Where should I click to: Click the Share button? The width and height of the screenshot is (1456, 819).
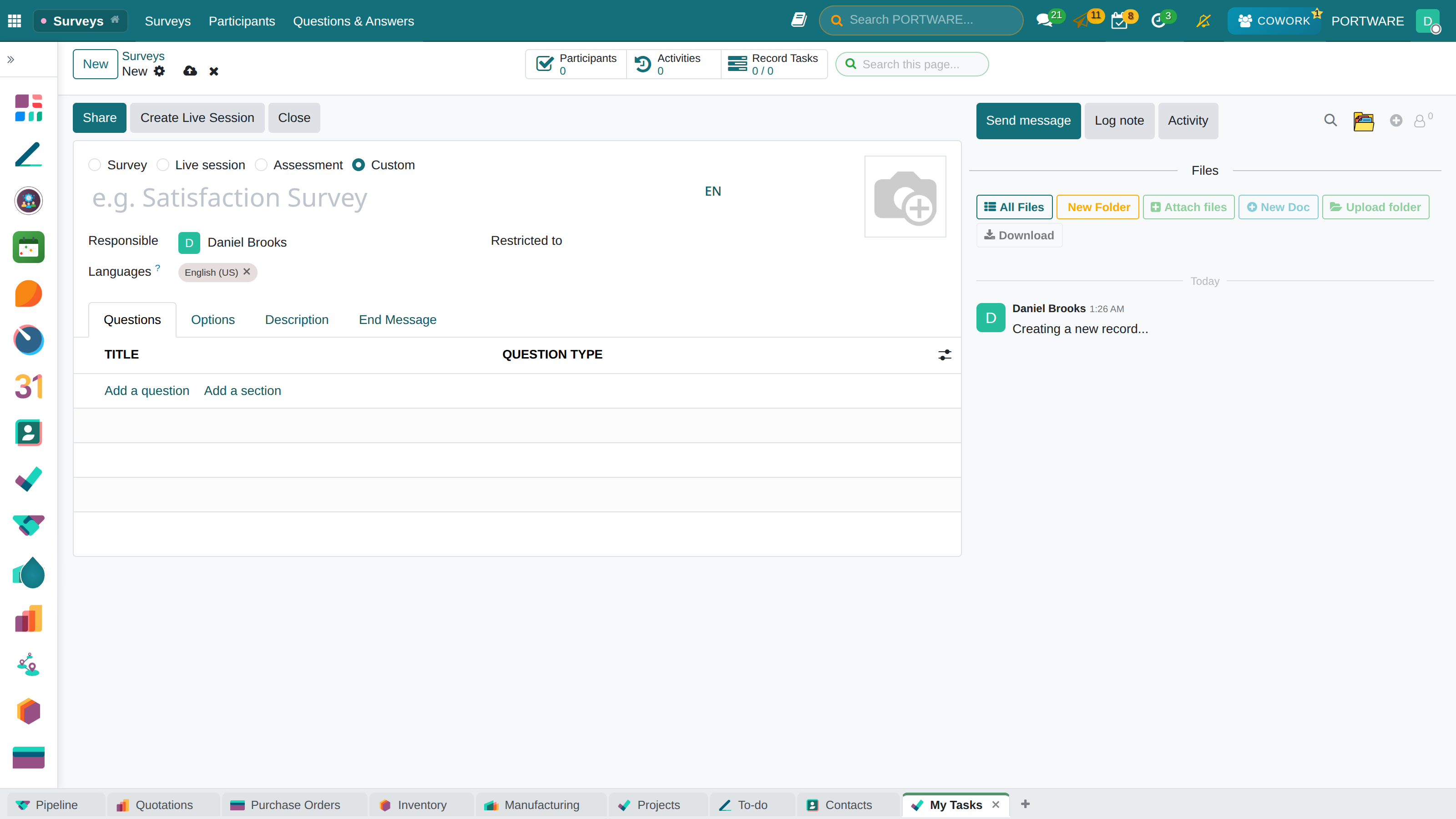pos(100,118)
